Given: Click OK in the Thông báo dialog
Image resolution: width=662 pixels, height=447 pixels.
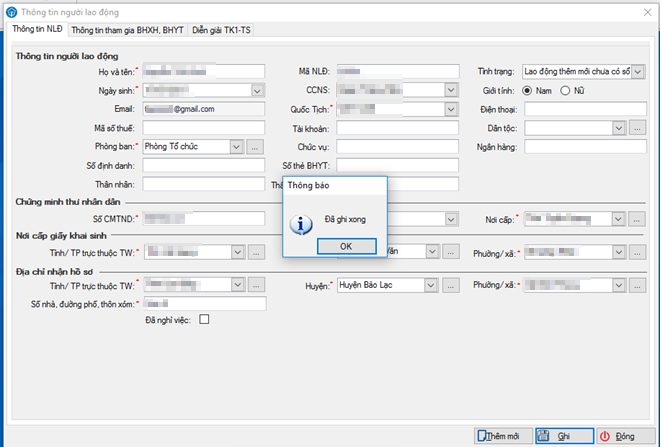Looking at the screenshot, I should 345,246.
